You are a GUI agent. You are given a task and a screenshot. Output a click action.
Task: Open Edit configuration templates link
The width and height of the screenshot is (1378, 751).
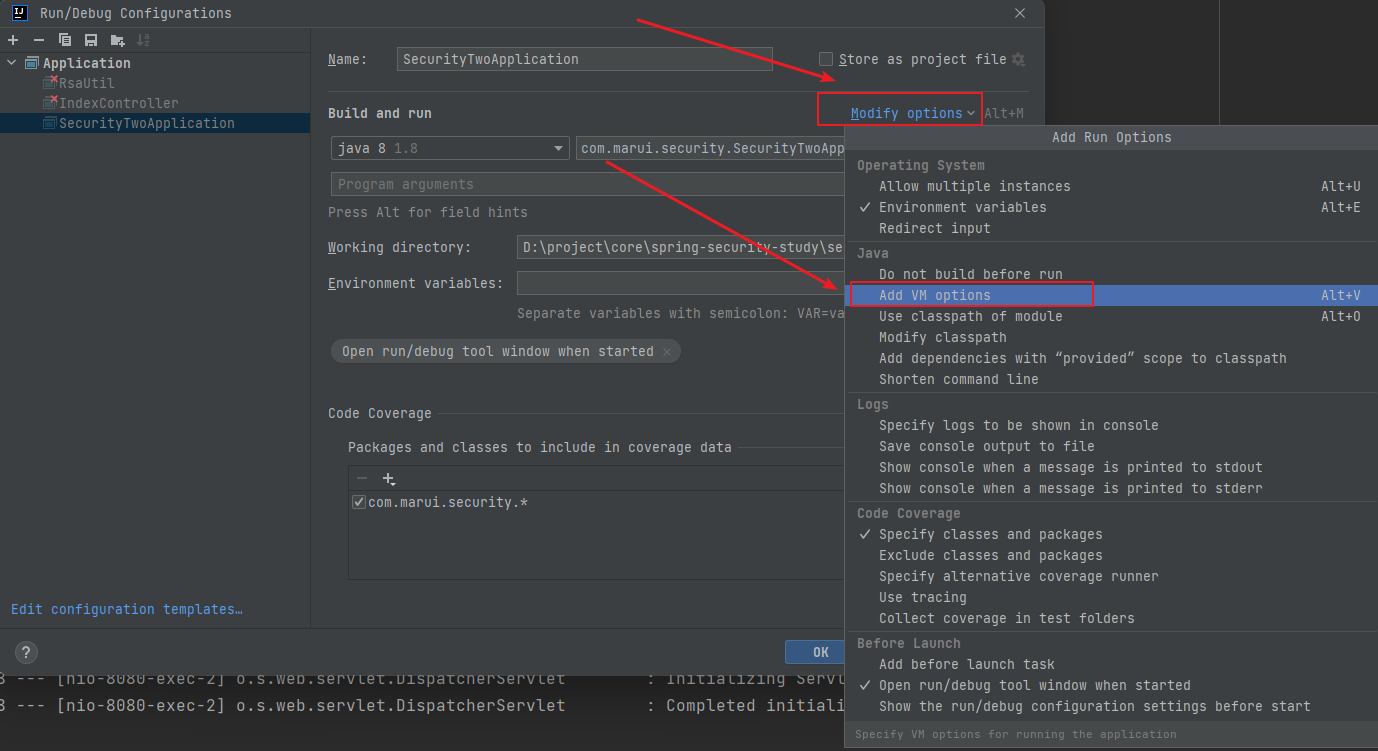tap(127, 609)
